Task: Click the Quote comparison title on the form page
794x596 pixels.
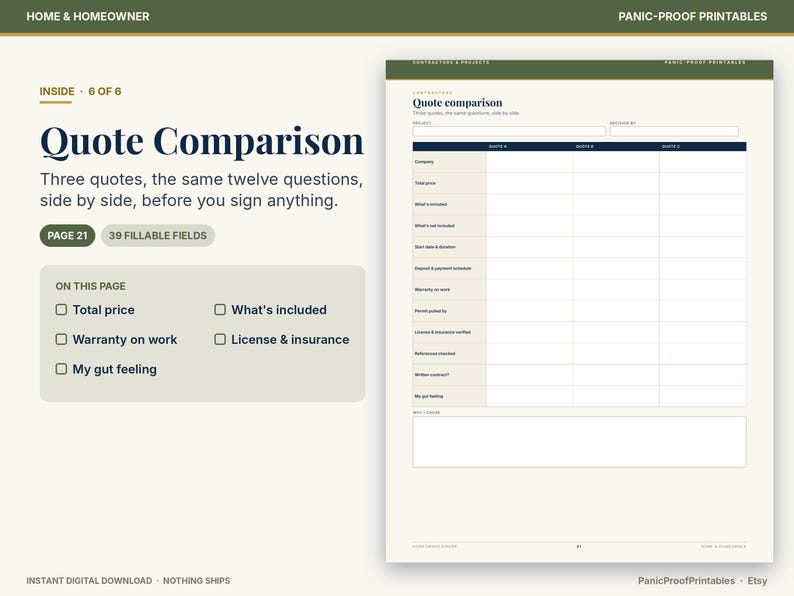Action: click(x=457, y=103)
